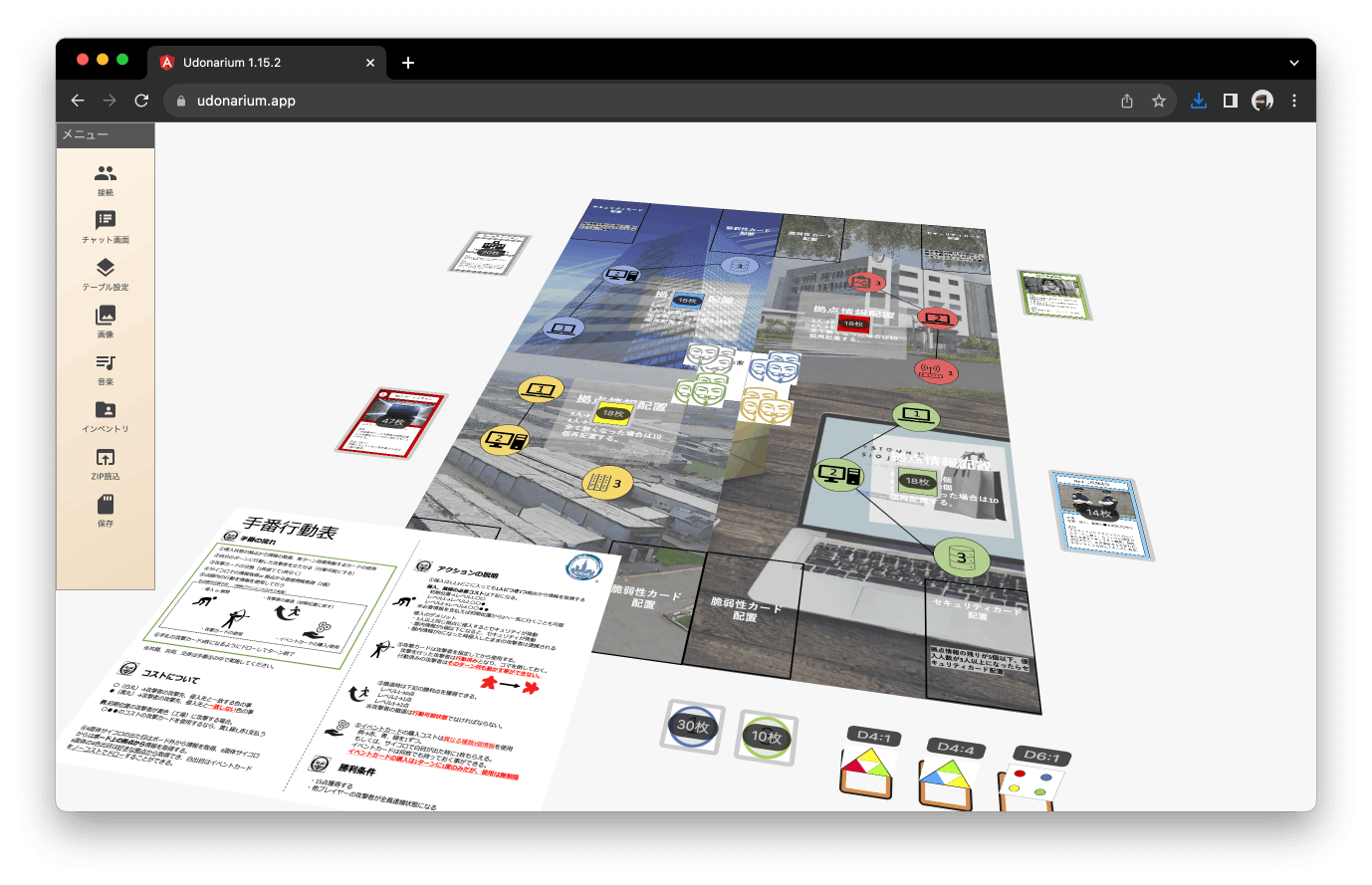Viewport: 1372px width, 885px height.
Task: Open the チャット画面 chat window
Action: [106, 227]
